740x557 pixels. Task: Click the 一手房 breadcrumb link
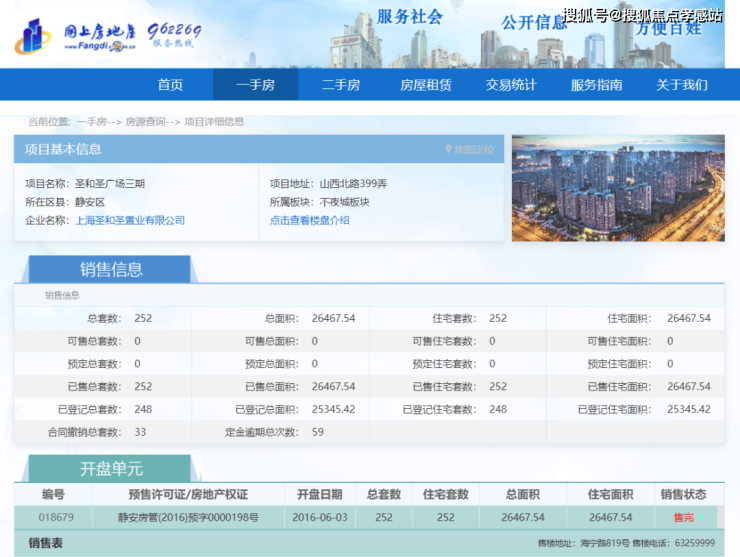91,122
